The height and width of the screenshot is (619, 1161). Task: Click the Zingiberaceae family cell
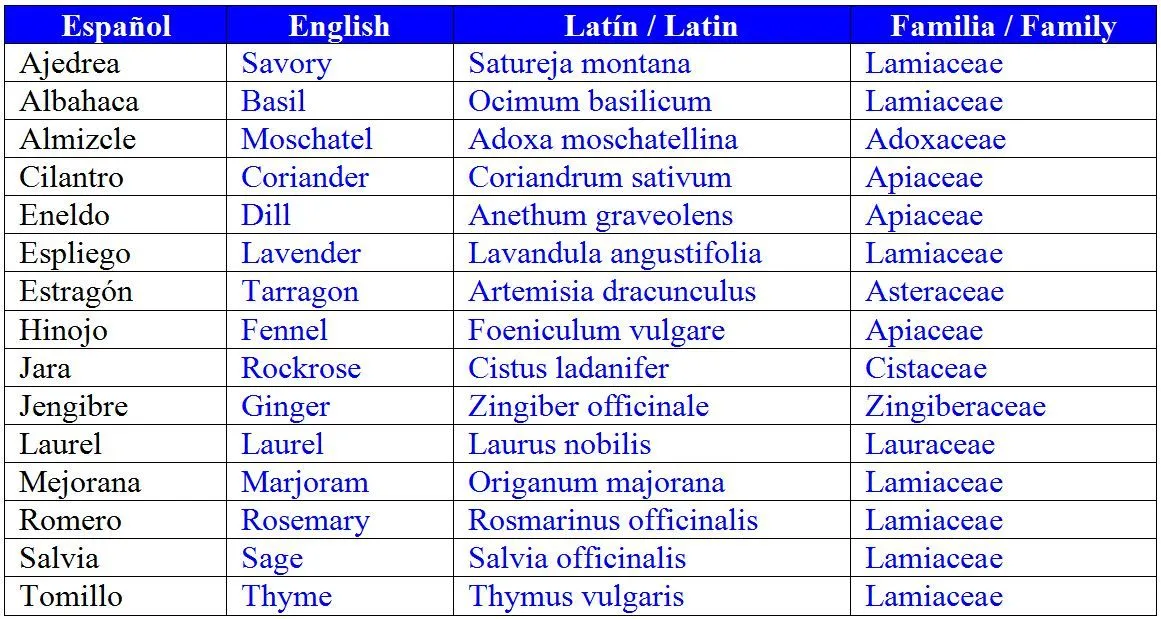1003,406
